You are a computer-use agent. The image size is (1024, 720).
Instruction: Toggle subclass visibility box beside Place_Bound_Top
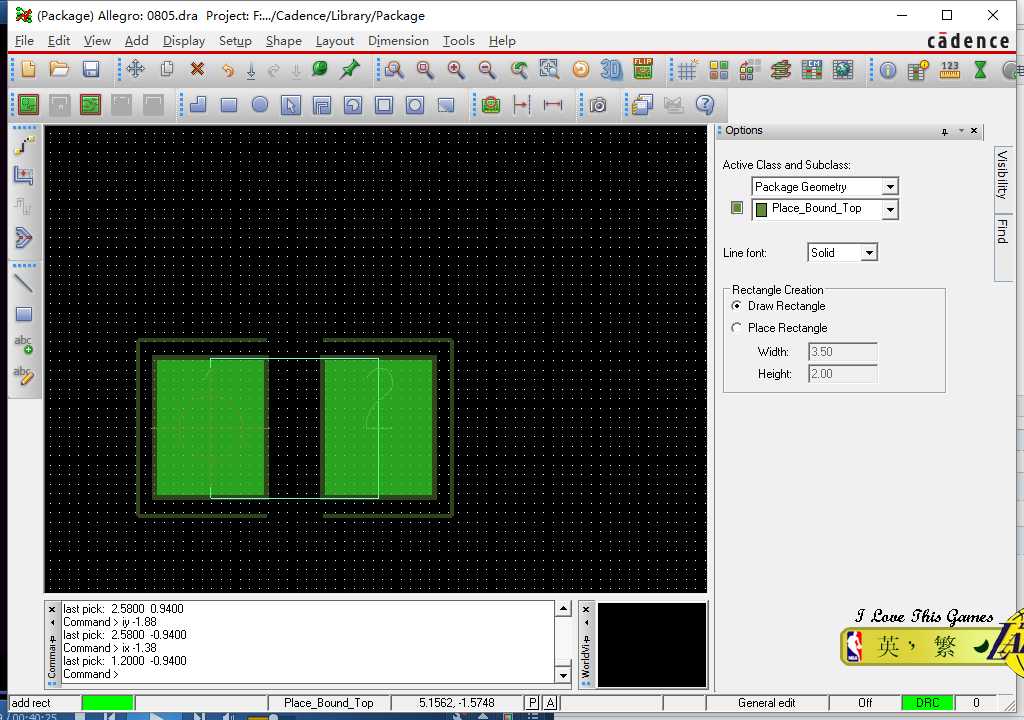coord(737,208)
